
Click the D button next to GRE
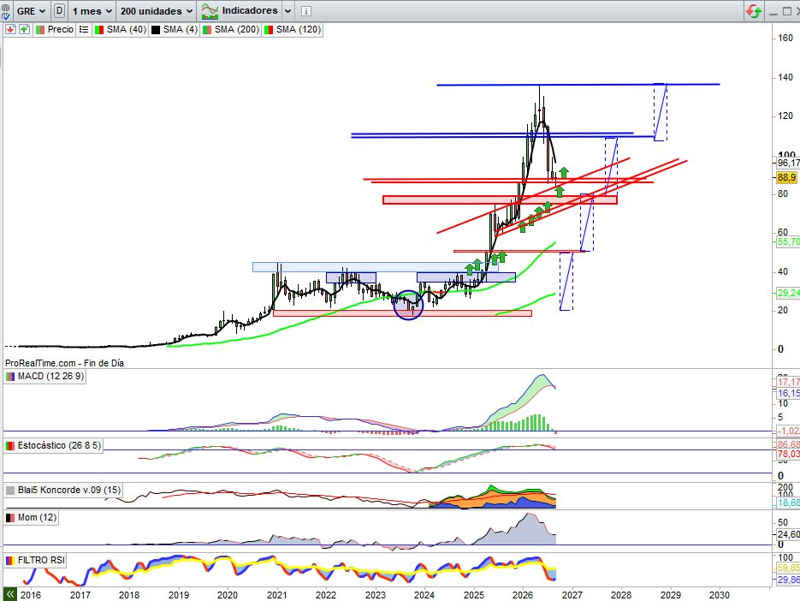point(59,11)
